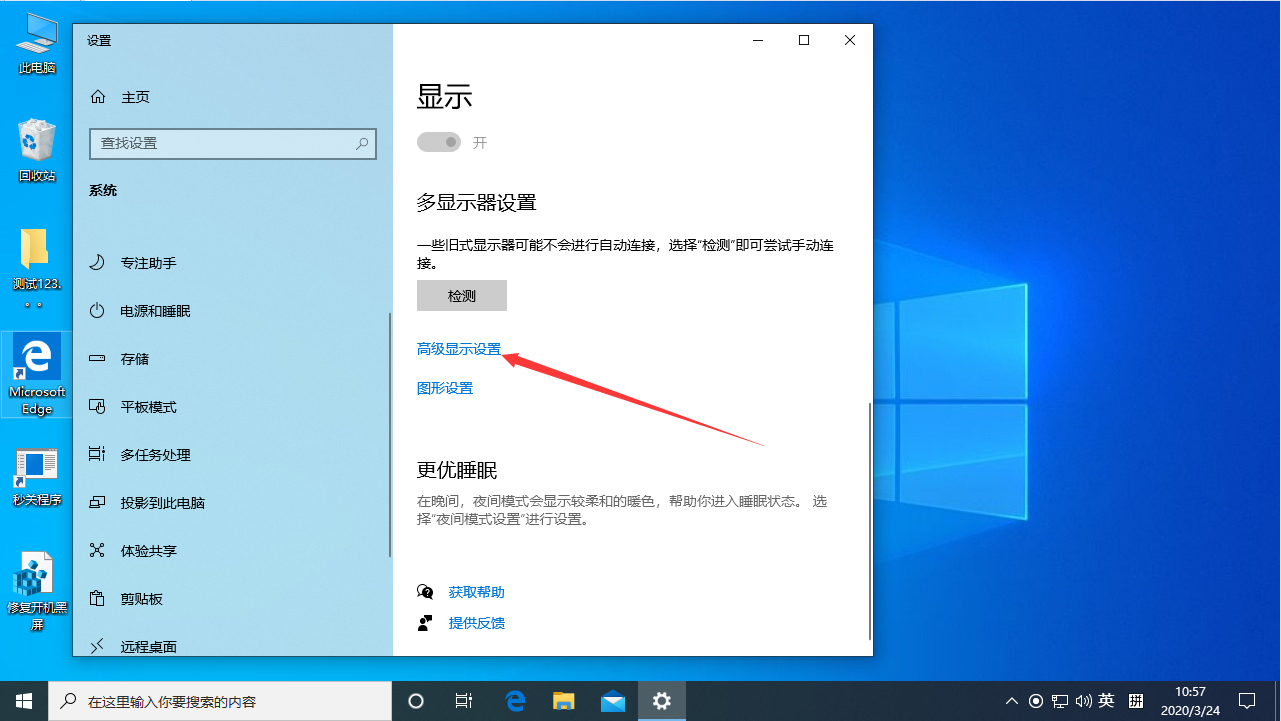
Task: Click 提供反馈 to give feedback
Action: click(x=476, y=622)
